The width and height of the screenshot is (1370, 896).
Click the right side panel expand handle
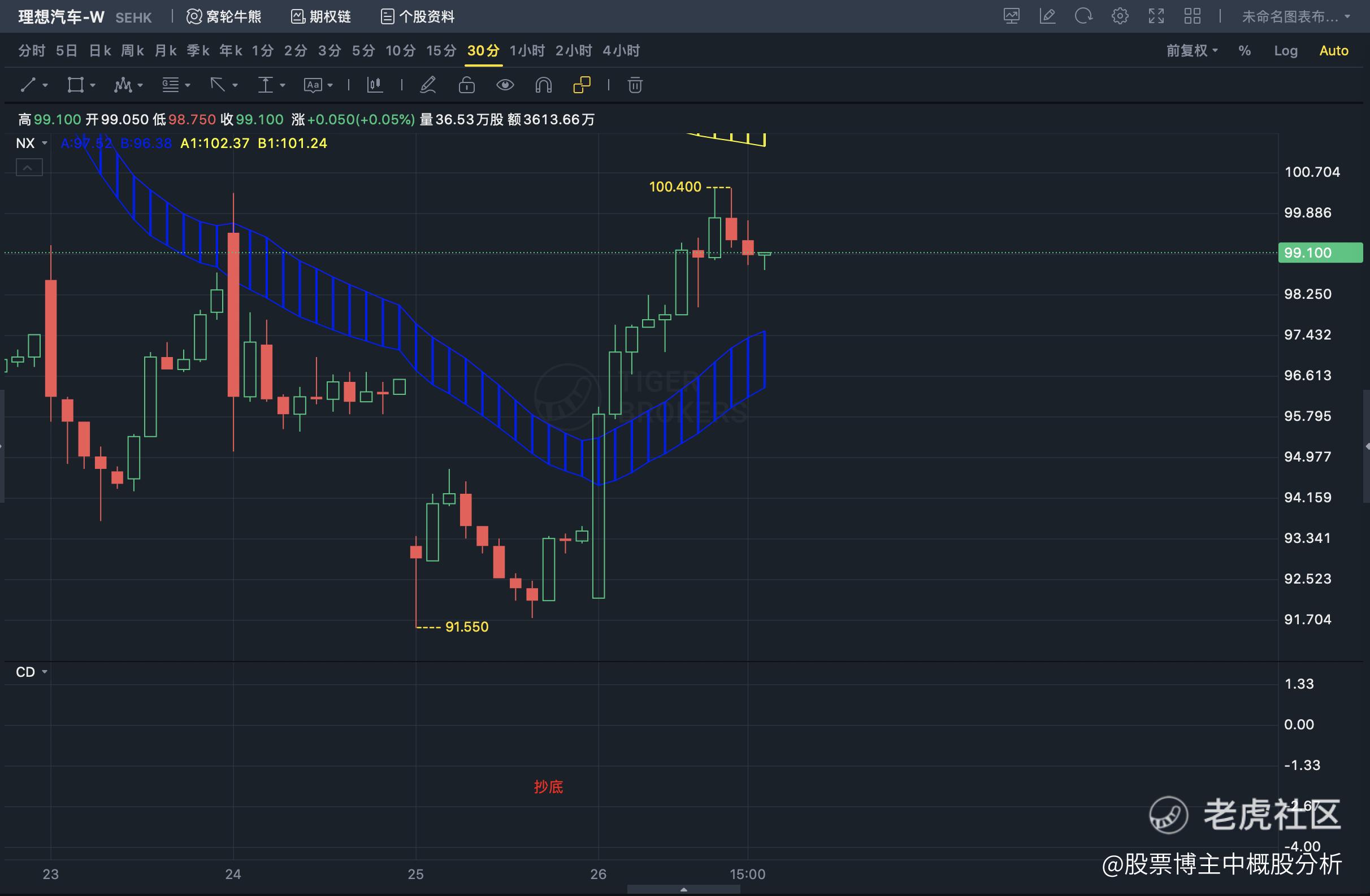1367,446
